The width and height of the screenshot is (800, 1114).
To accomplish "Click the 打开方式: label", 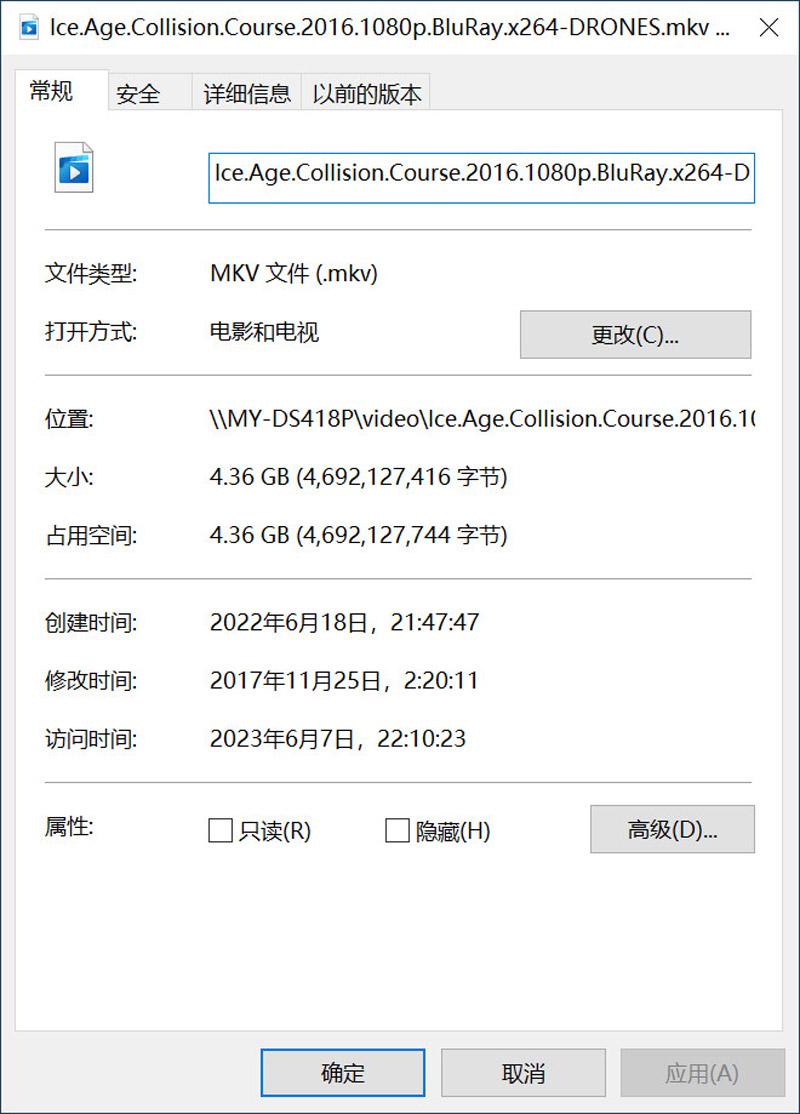I will [91, 332].
